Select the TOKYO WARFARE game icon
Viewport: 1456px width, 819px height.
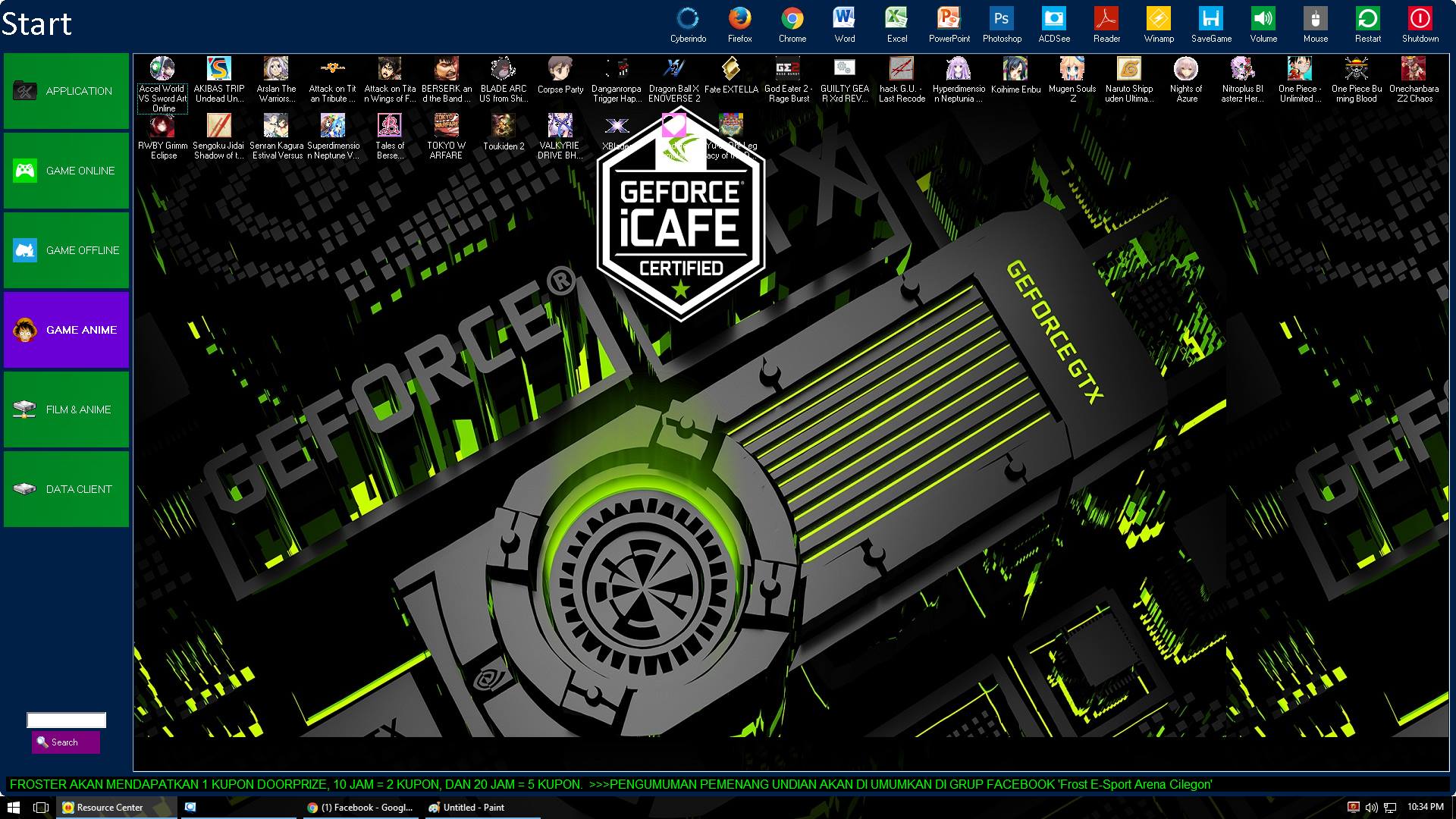click(x=447, y=137)
